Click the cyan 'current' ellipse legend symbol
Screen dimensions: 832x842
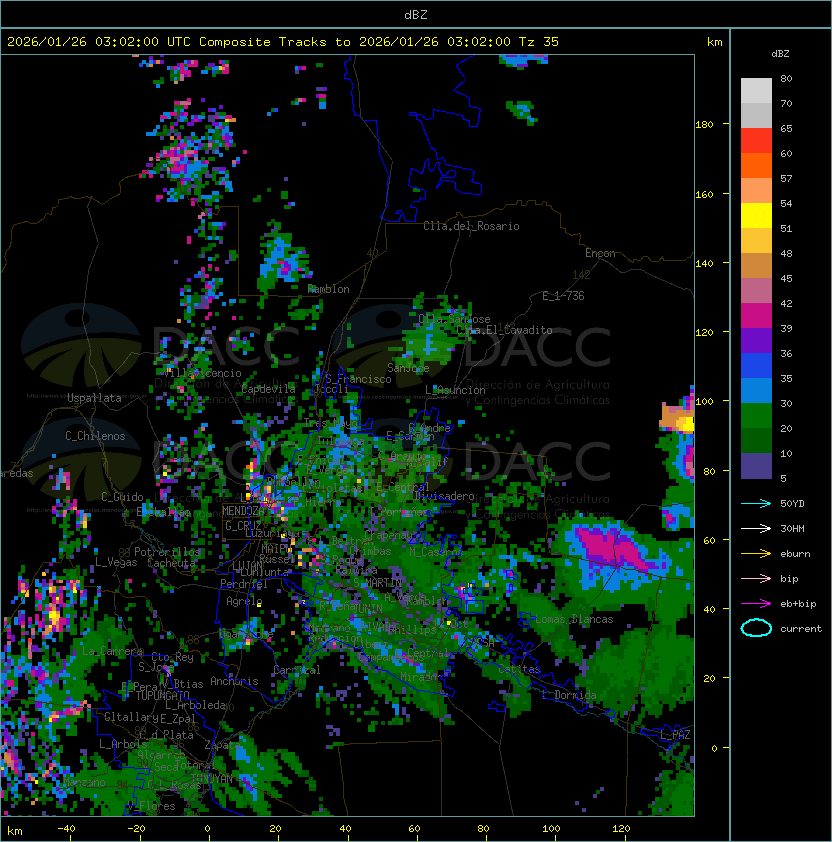756,628
